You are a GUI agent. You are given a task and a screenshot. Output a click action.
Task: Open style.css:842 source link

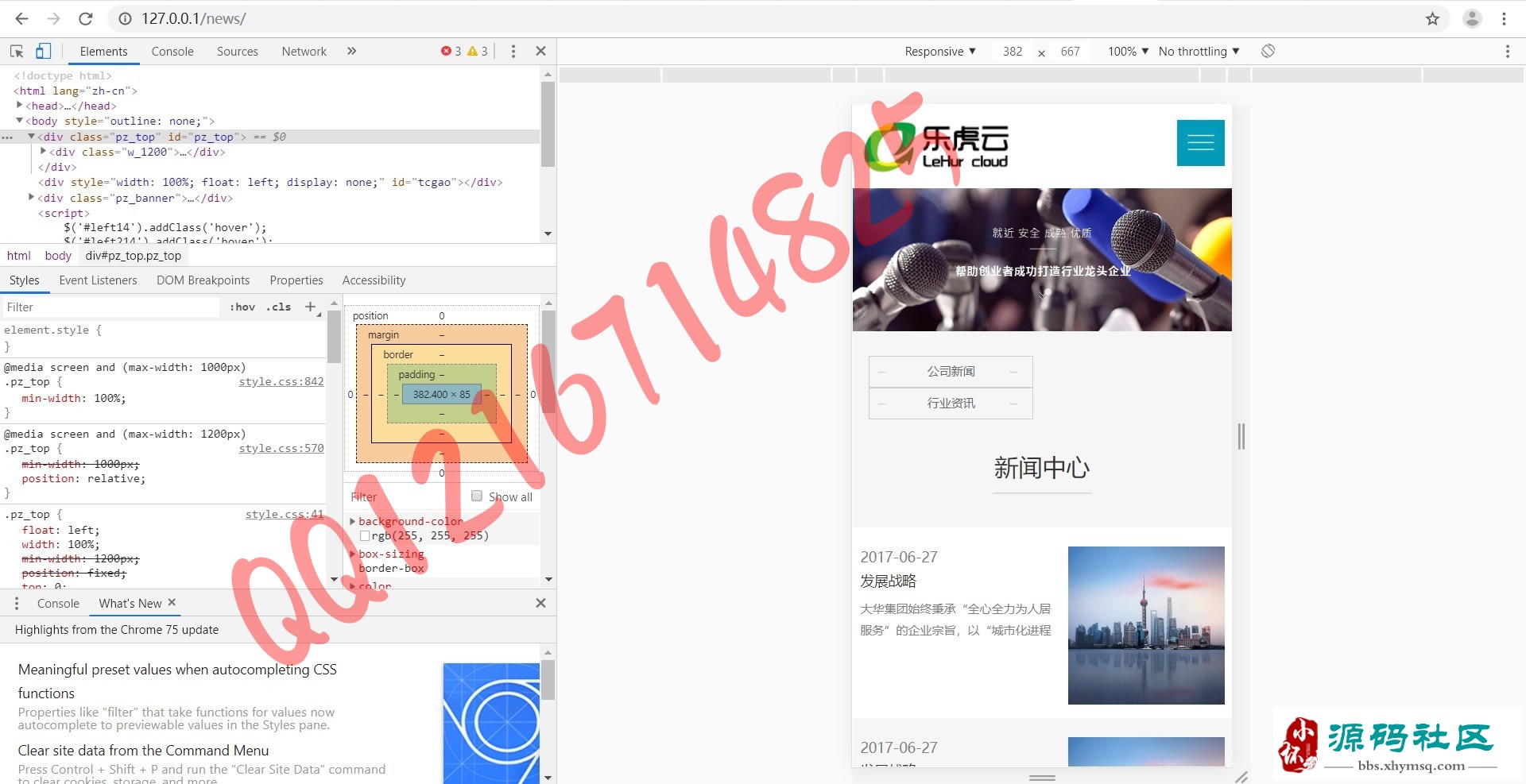pyautogui.click(x=281, y=382)
